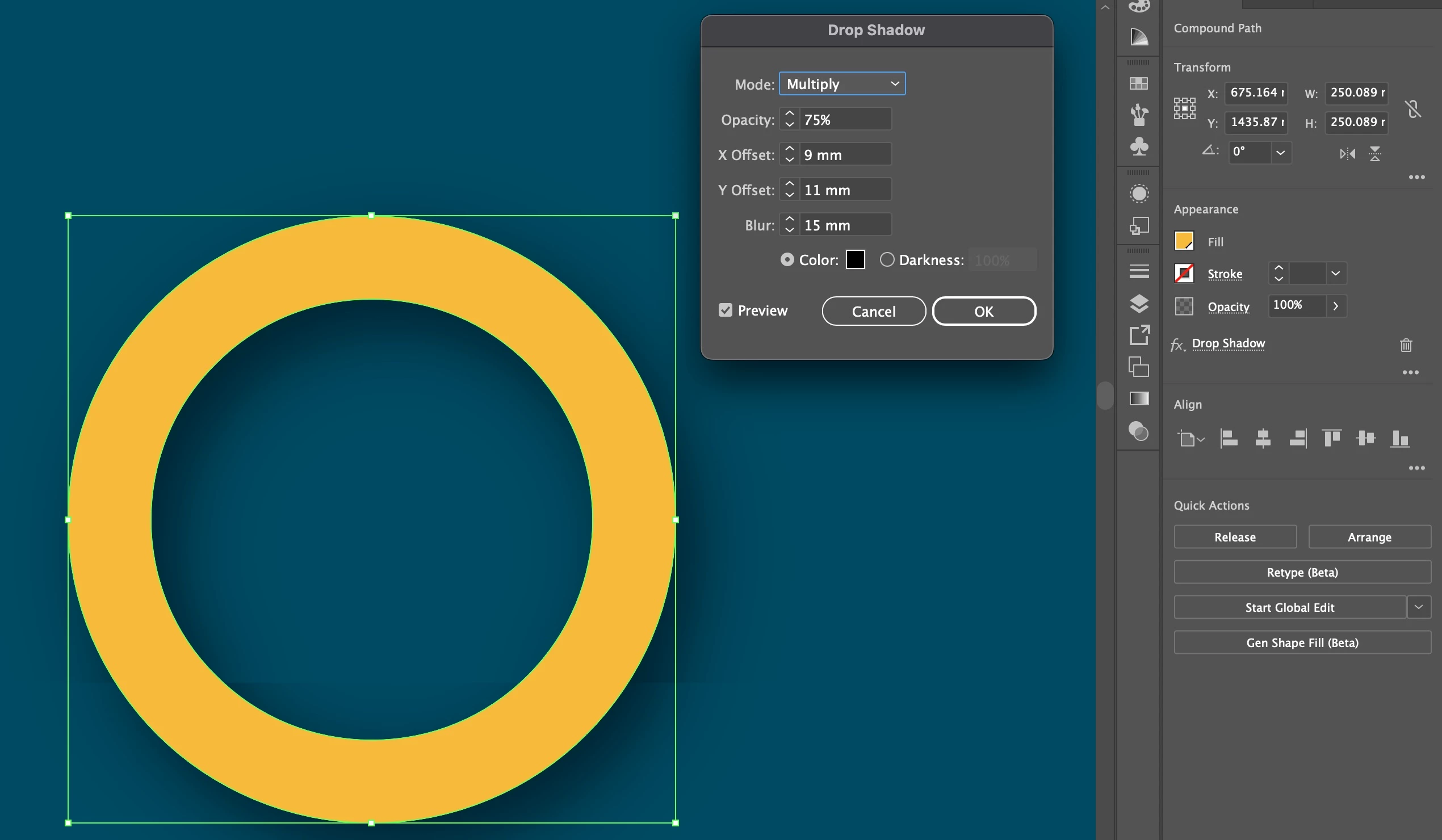This screenshot has height=840, width=1442.
Task: Click Vertical Align Top icon
Action: pos(1331,439)
